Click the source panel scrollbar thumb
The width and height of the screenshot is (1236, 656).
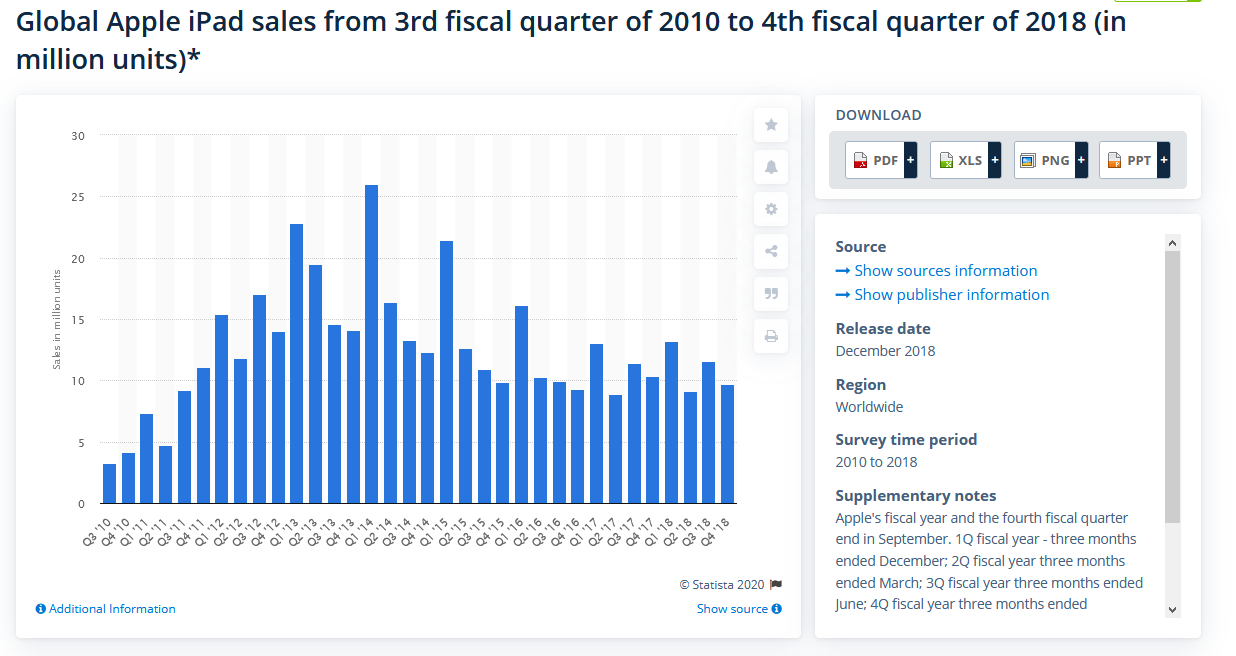(1173, 386)
